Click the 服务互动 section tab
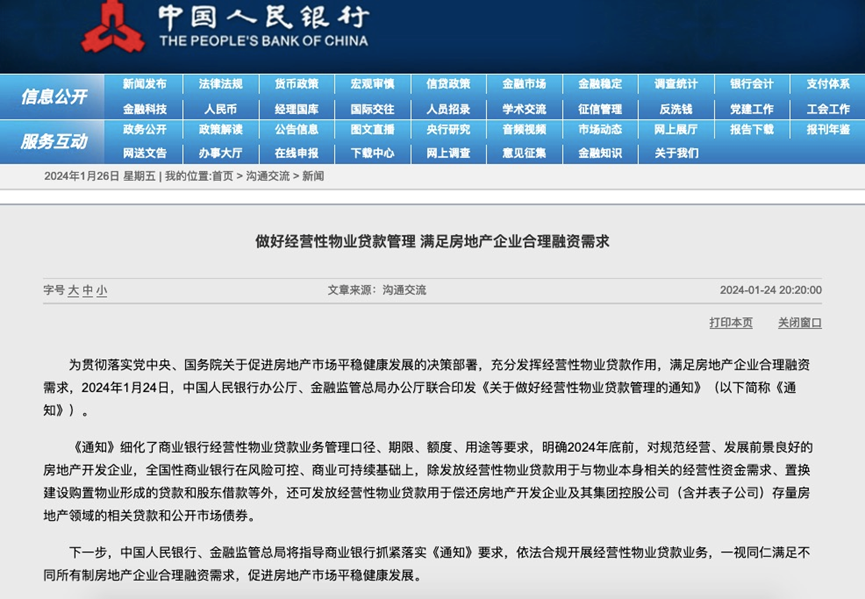865x599 pixels. (x=54, y=142)
